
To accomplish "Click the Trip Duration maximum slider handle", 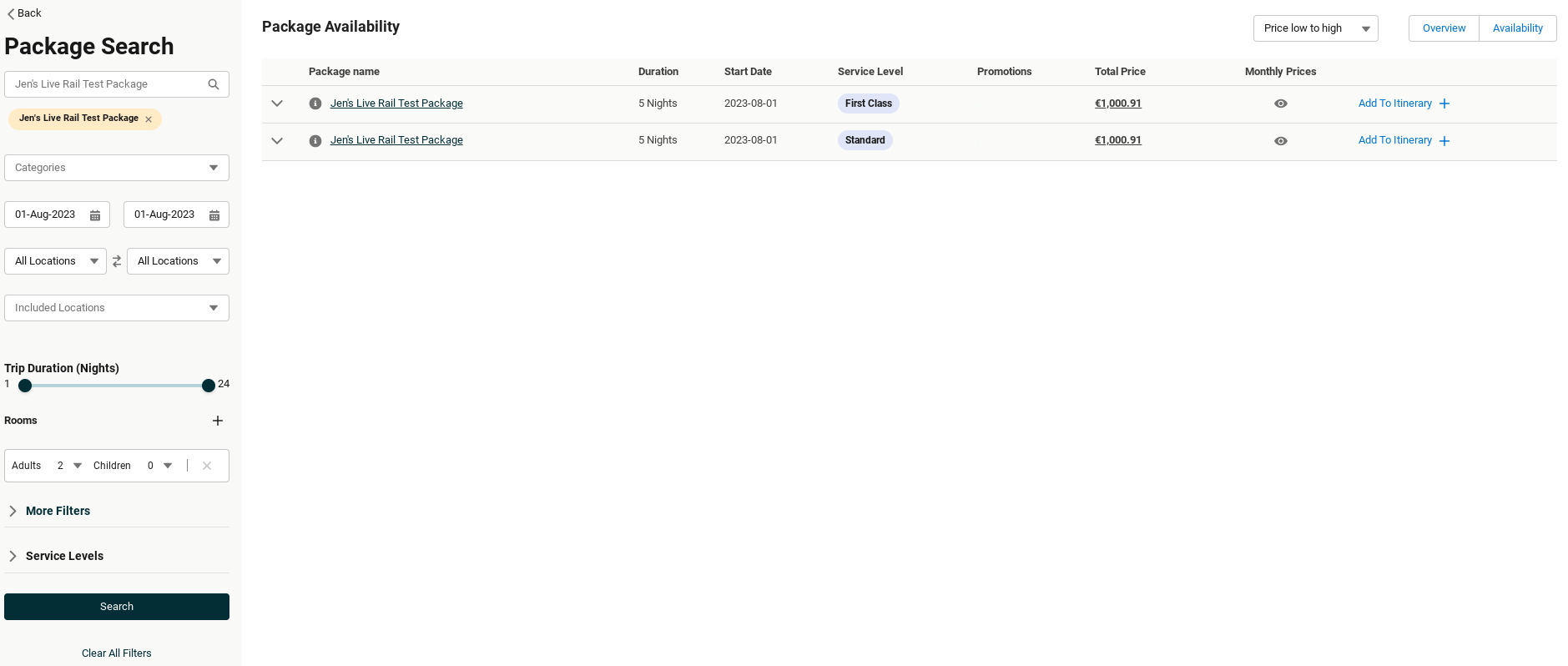I will pos(209,386).
